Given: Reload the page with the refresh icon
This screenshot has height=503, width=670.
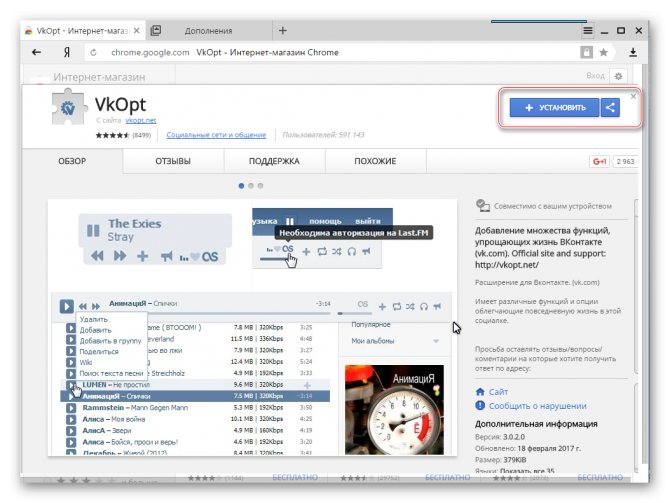Looking at the screenshot, I should [x=93, y=52].
